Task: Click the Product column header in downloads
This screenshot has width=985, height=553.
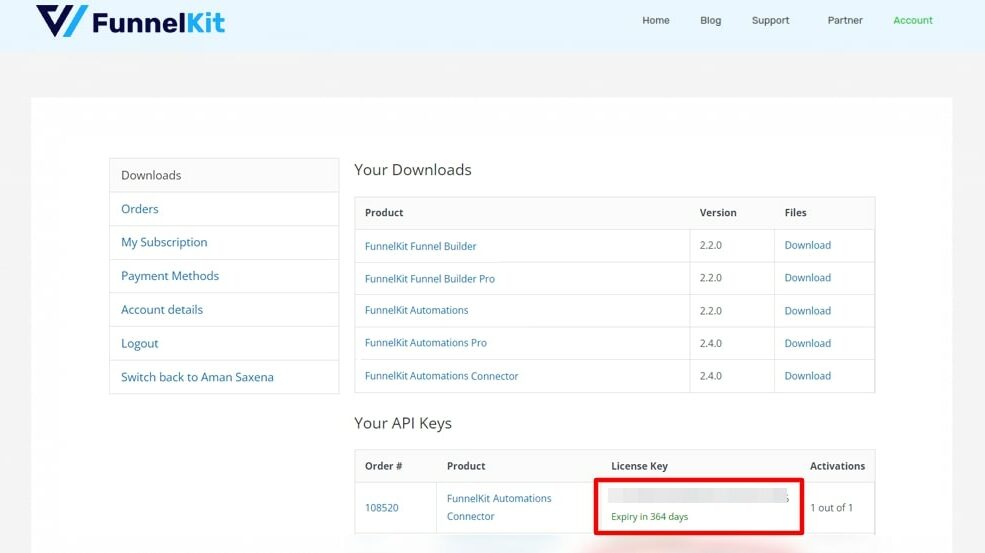Action: pyautogui.click(x=384, y=213)
